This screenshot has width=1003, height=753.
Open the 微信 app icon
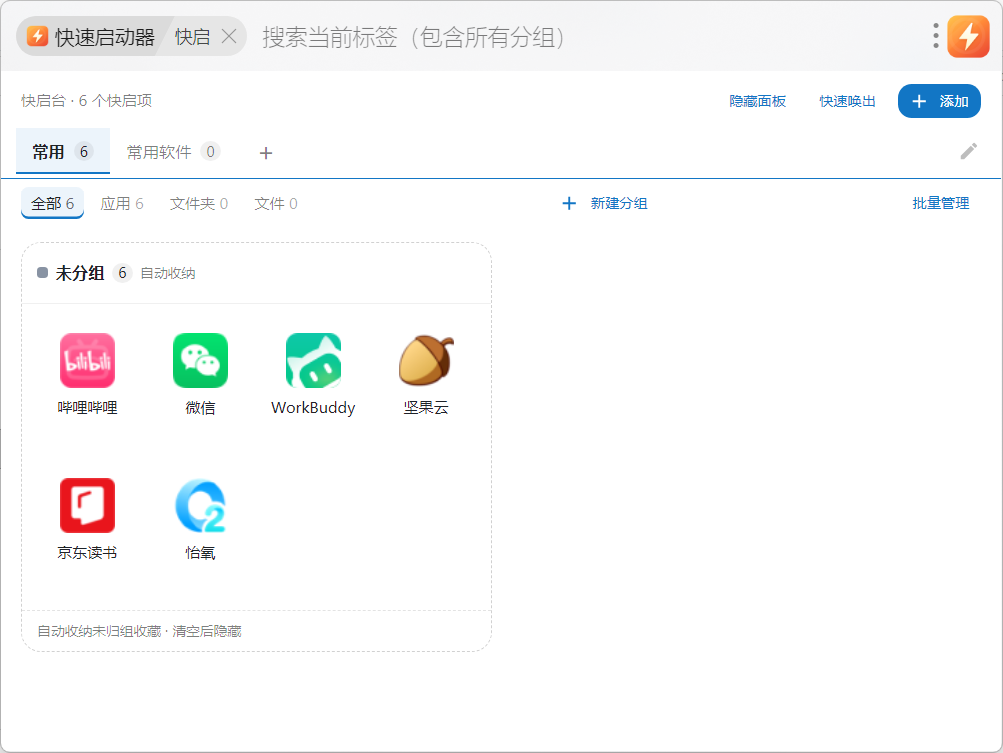pyautogui.click(x=200, y=360)
